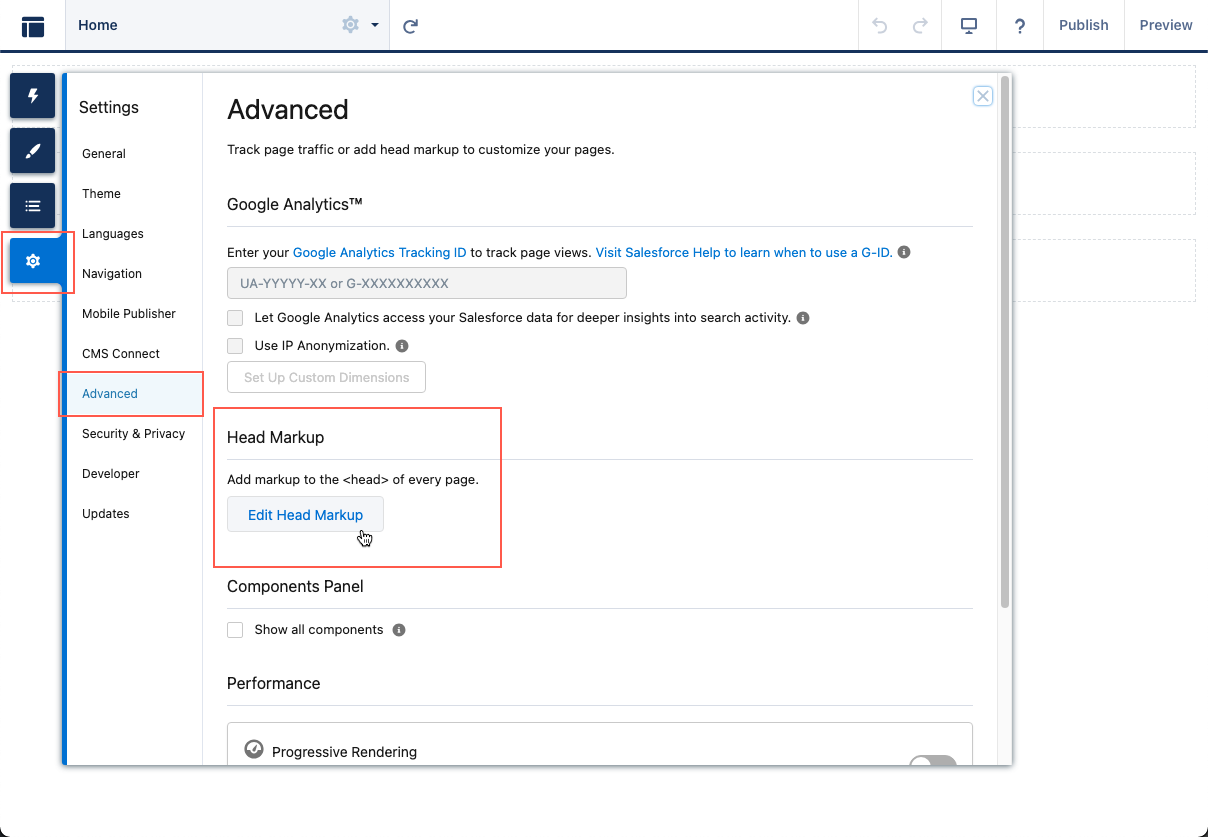
Task: Click the Settings gear sidebar icon
Action: click(33, 261)
